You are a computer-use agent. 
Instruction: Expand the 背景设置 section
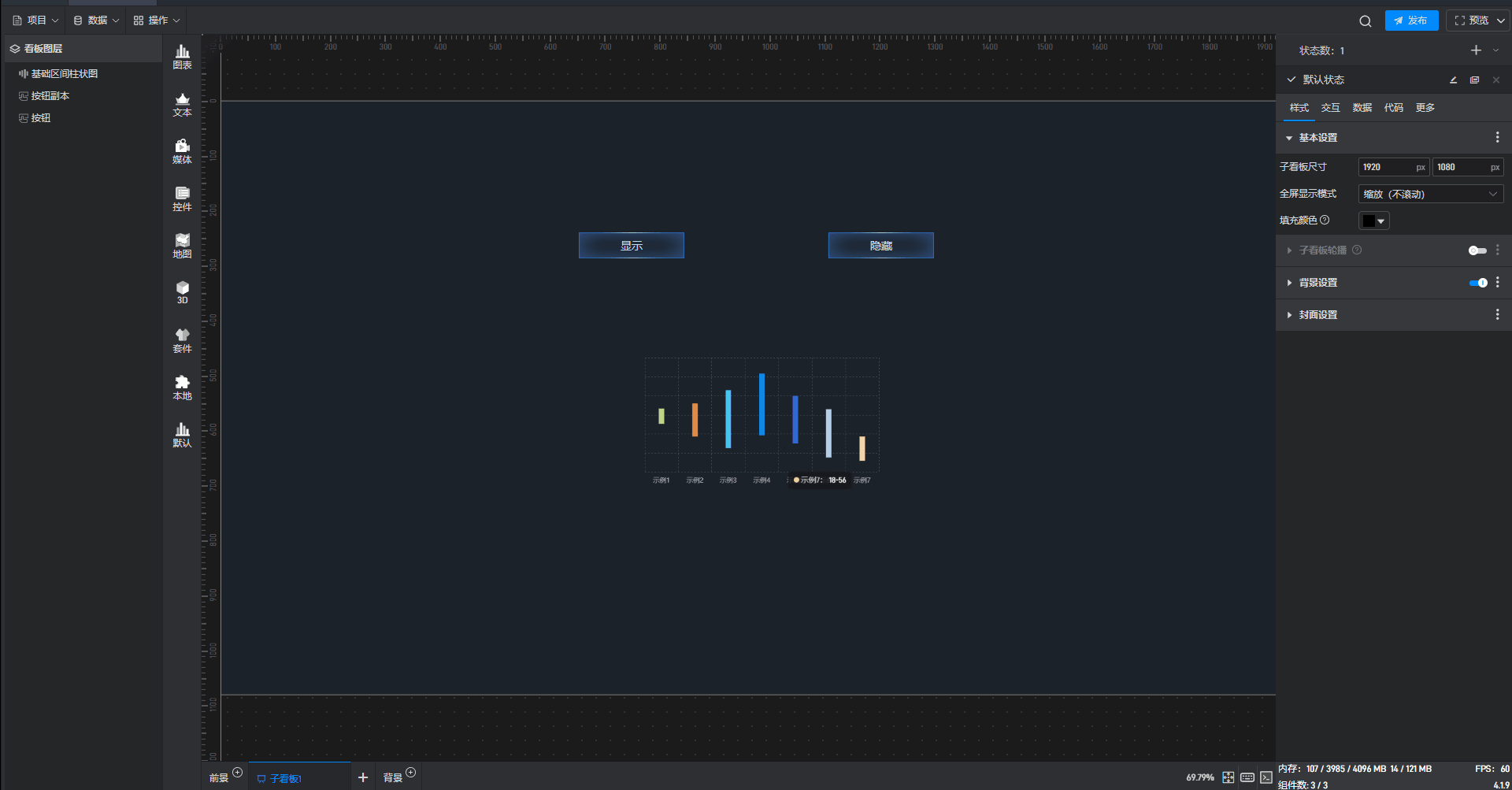pyautogui.click(x=1289, y=283)
